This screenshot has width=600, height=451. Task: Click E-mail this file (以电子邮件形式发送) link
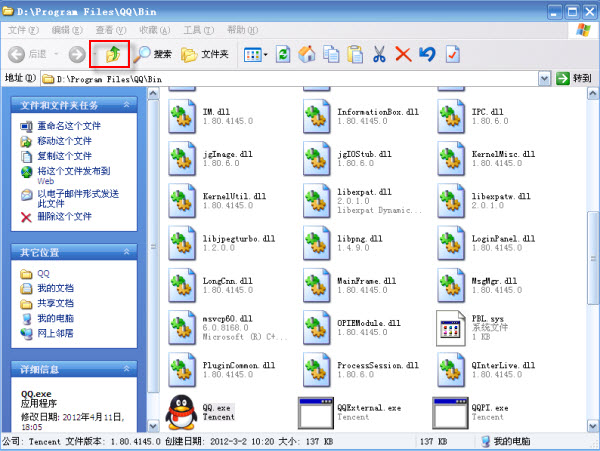(x=78, y=198)
